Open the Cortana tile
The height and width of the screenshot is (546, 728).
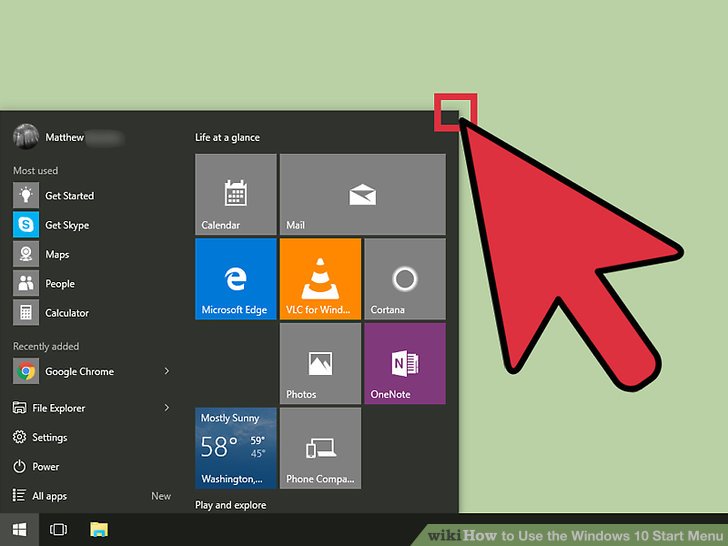tap(405, 279)
